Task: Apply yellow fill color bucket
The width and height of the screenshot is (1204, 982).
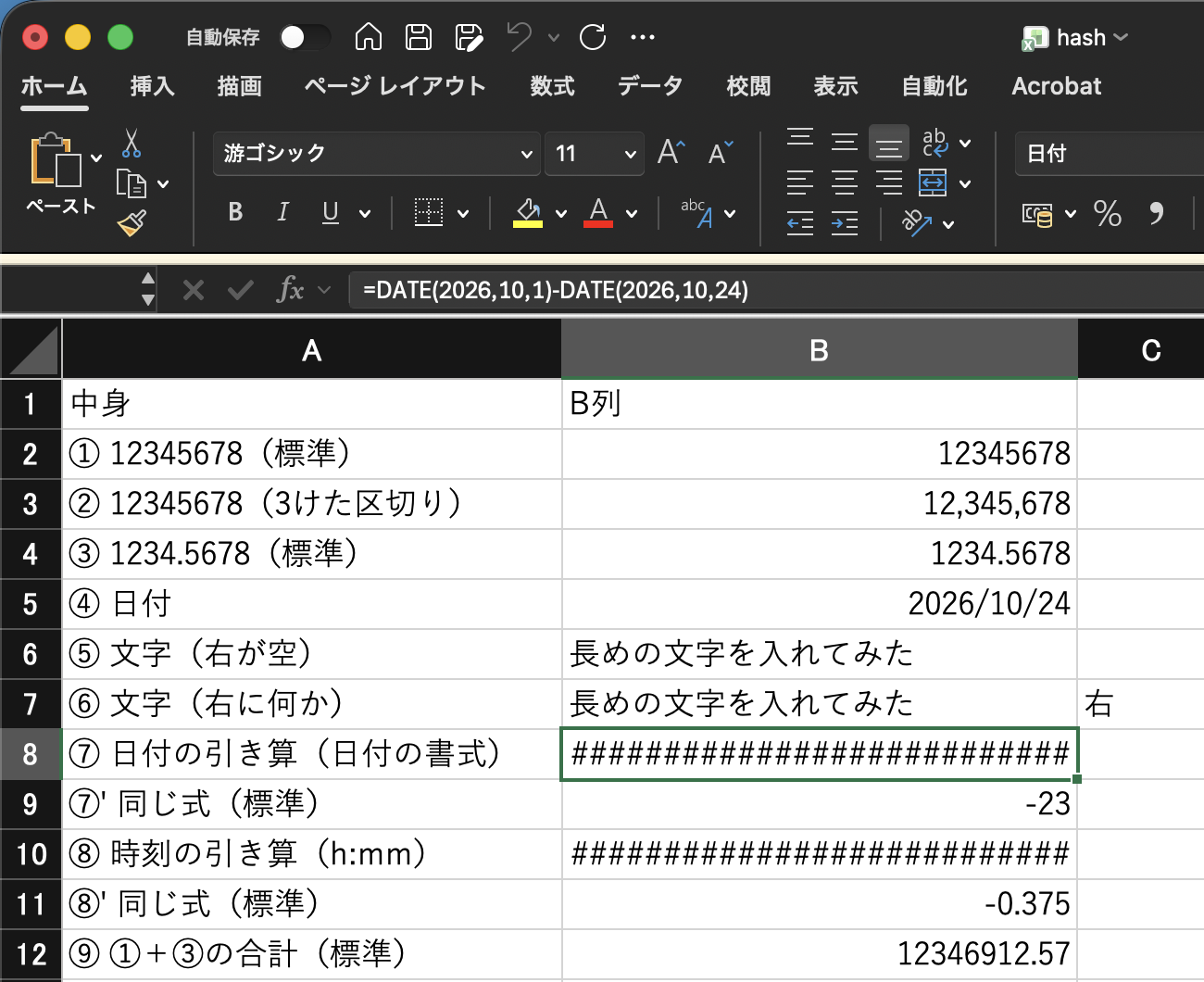Action: coord(528,213)
